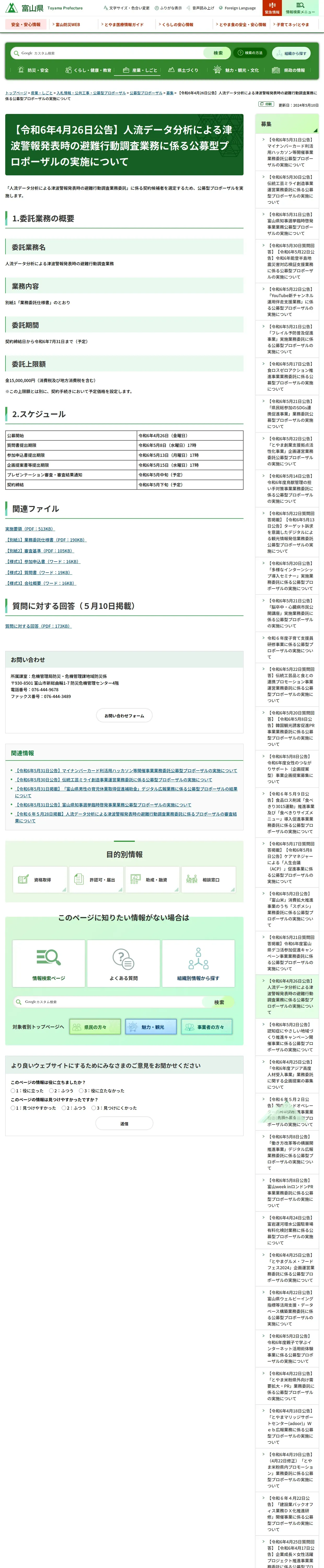This screenshot has height=1568, width=324.
Task: Open 相談窓口 purpose card
Action: tap(208, 880)
